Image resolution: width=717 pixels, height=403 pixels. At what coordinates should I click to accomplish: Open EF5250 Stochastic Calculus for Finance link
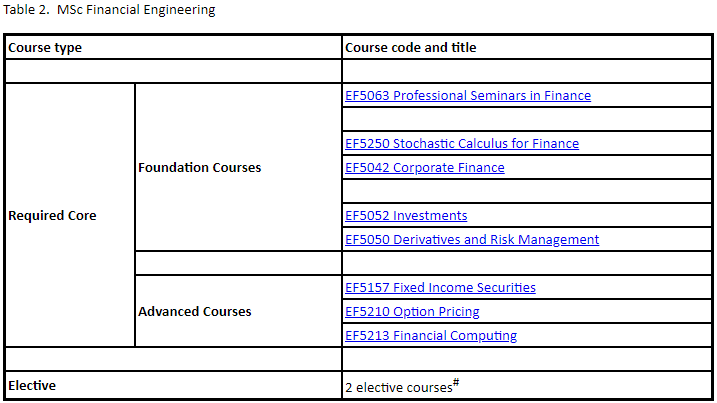[462, 144]
